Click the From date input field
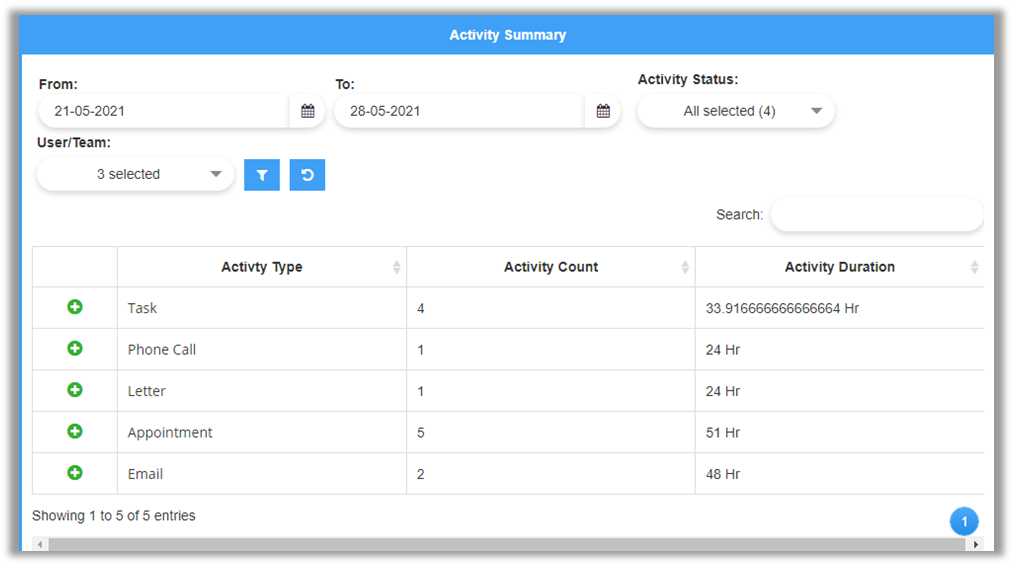Screen dimensions: 1014x566 [x=165, y=111]
